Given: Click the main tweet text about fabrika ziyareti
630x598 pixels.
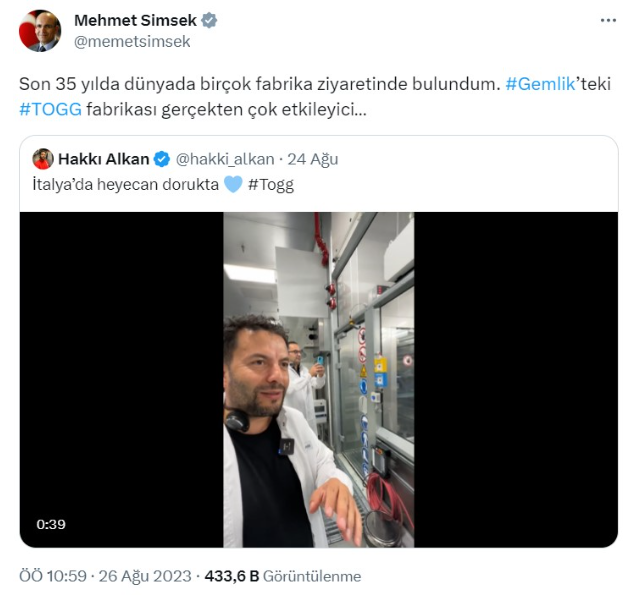Looking at the screenshot, I should click(258, 84).
